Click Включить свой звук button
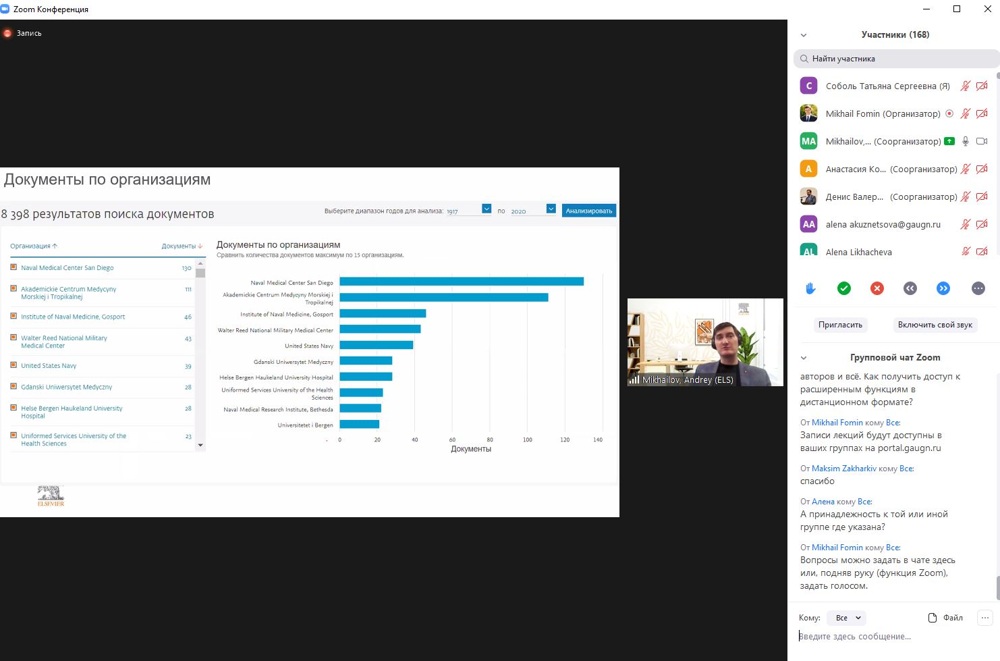The height and width of the screenshot is (661, 1000). (935, 325)
